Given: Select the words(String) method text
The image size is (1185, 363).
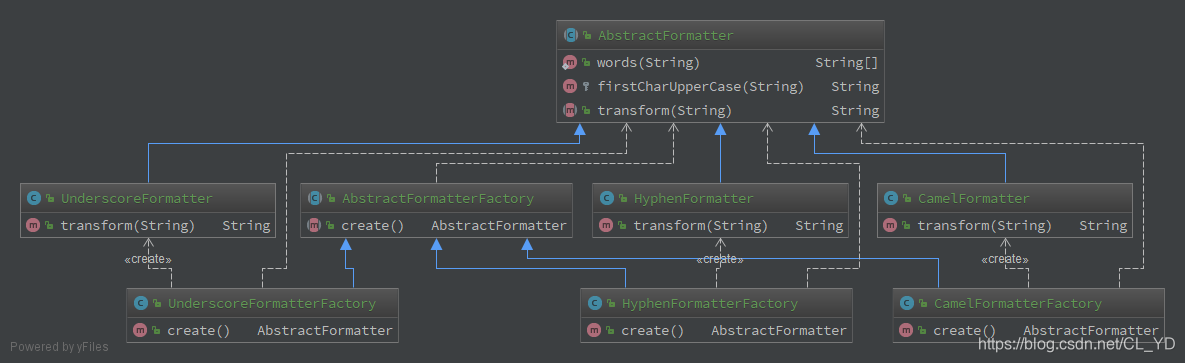Looking at the screenshot, I should (648, 62).
